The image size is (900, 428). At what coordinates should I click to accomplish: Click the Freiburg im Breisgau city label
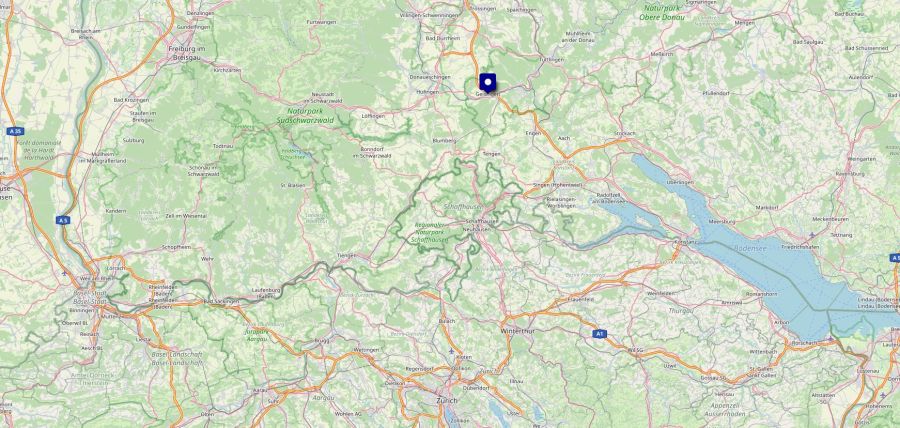[187, 52]
